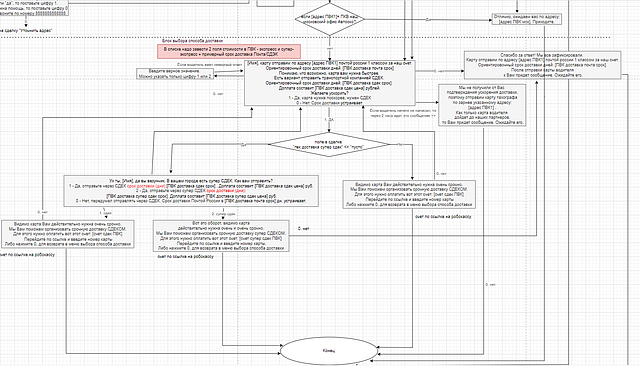Select the "Конец" end ellipse
Screen dimensions: 640x366
[x=329, y=350]
